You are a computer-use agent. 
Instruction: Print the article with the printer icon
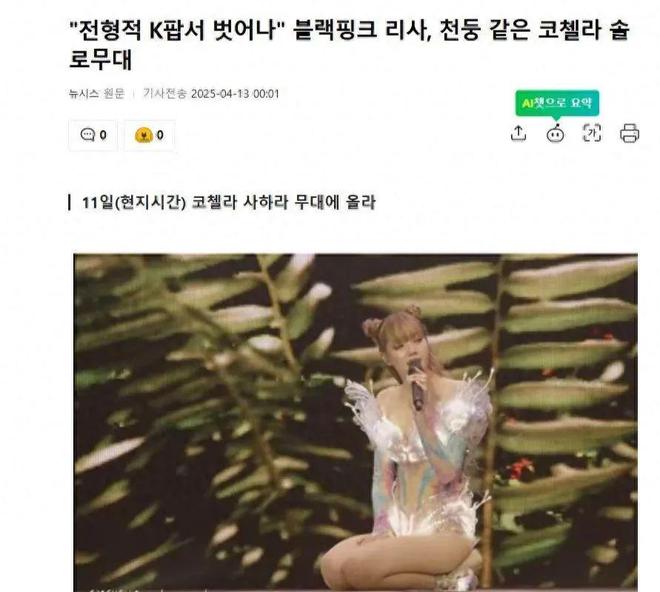point(629,133)
